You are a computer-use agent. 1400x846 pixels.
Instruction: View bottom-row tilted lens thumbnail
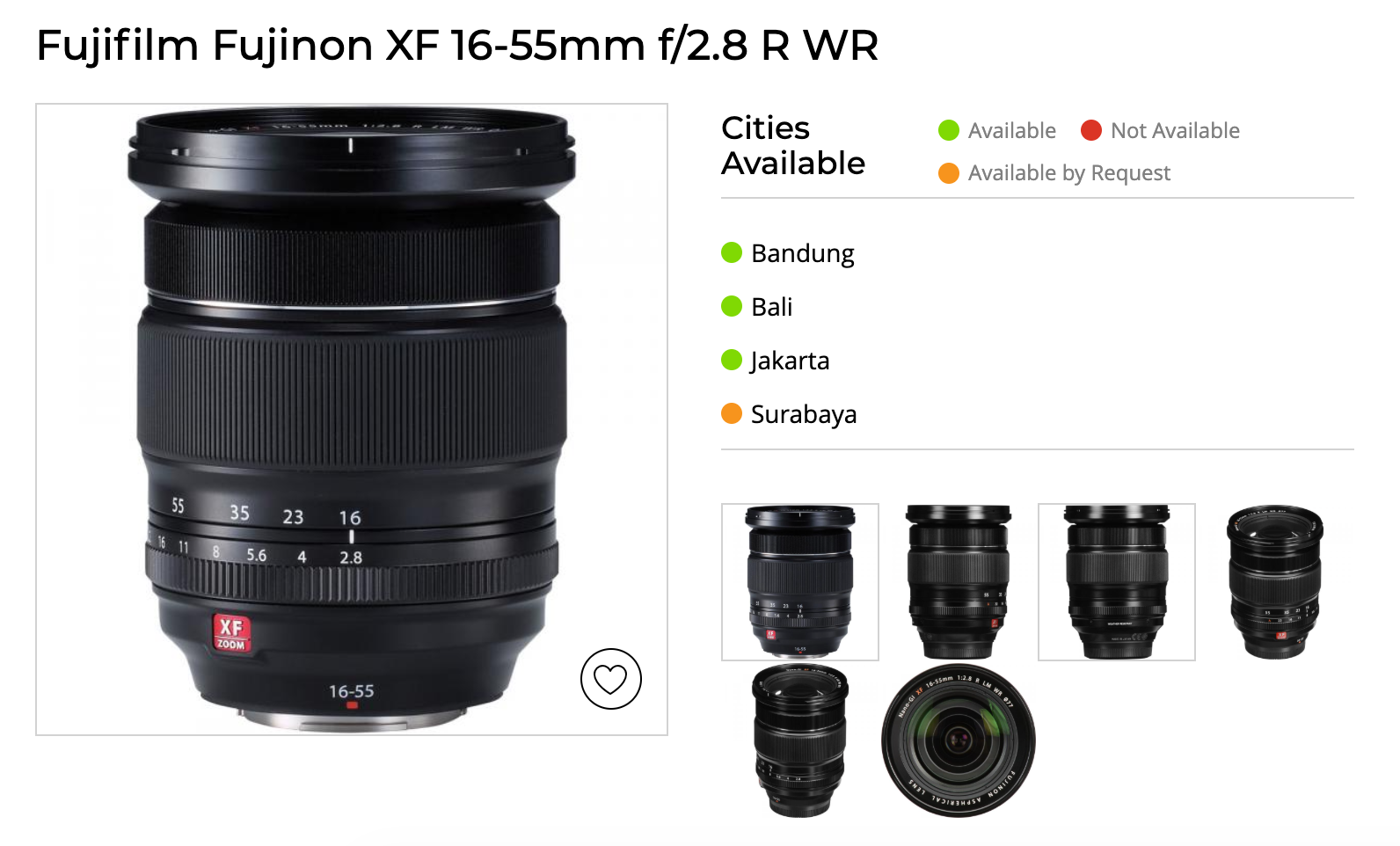(800, 741)
